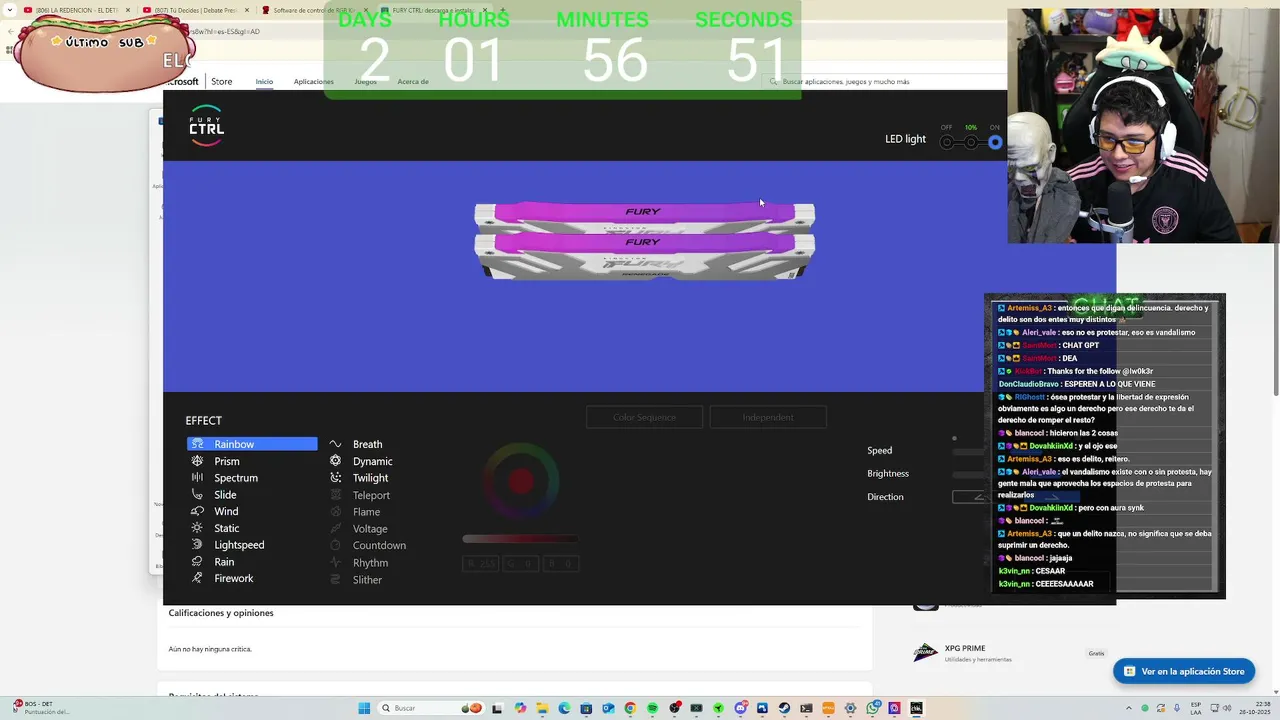The image size is (1280, 720).
Task: Open Steam from the taskbar
Action: [784, 708]
